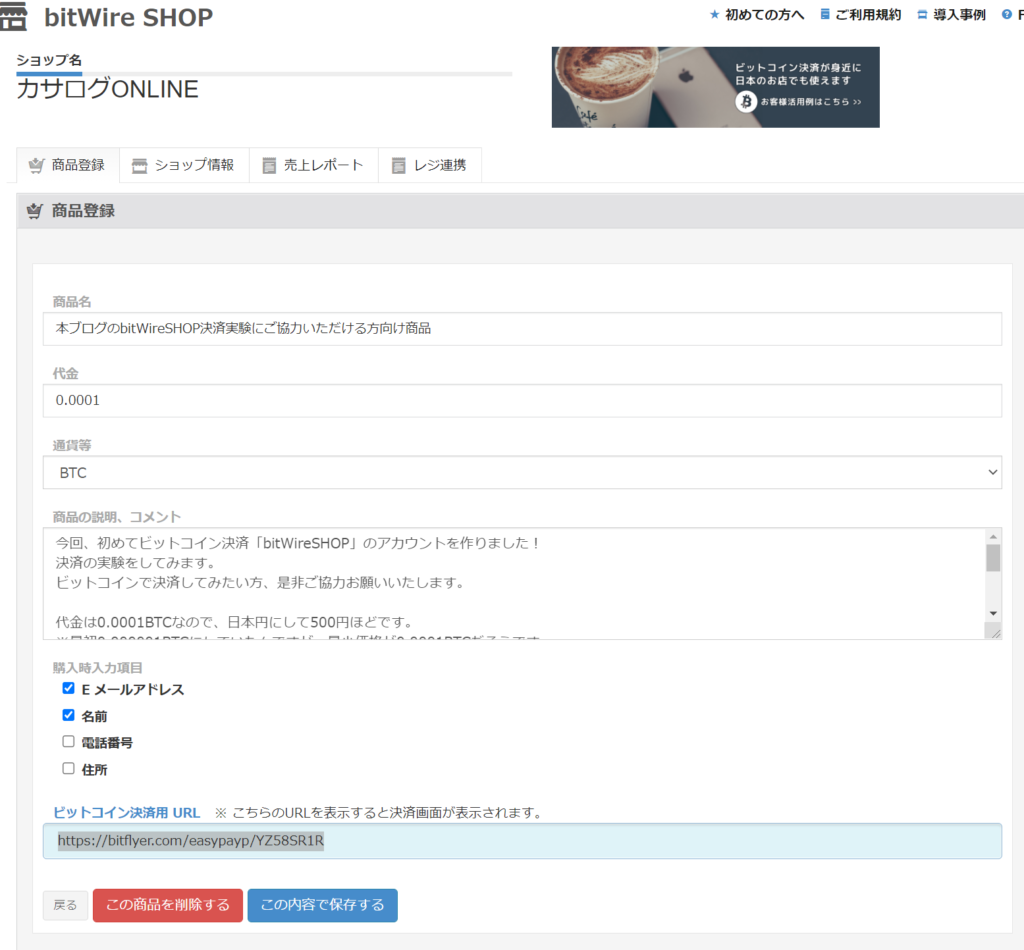Click the bitWire SHOP logo icon
This screenshot has width=1024, height=950.
14,16
